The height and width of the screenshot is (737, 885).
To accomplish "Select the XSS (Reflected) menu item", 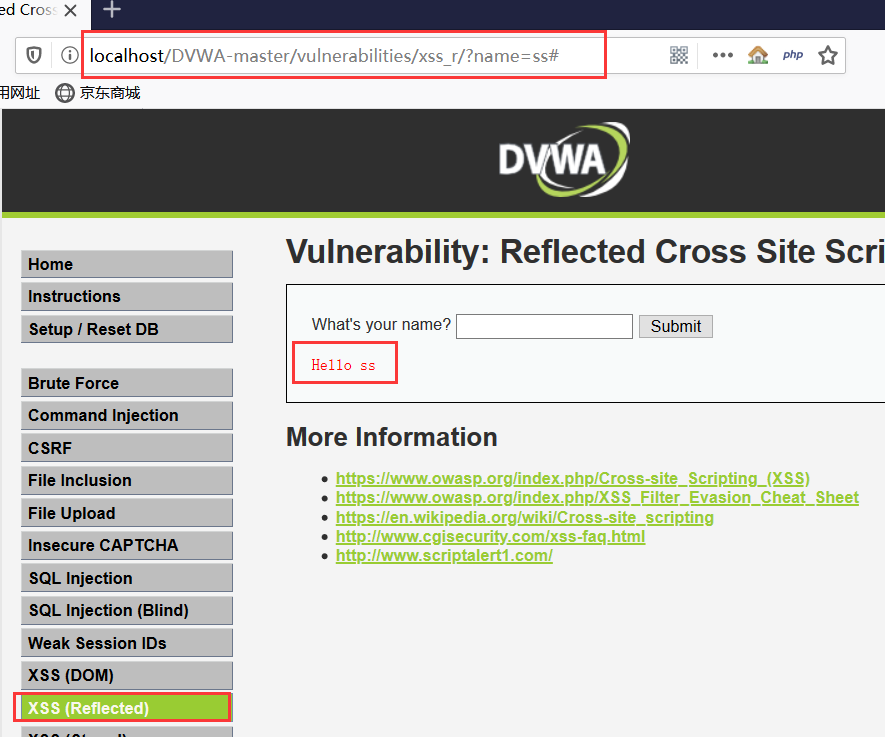I will pyautogui.click(x=127, y=708).
